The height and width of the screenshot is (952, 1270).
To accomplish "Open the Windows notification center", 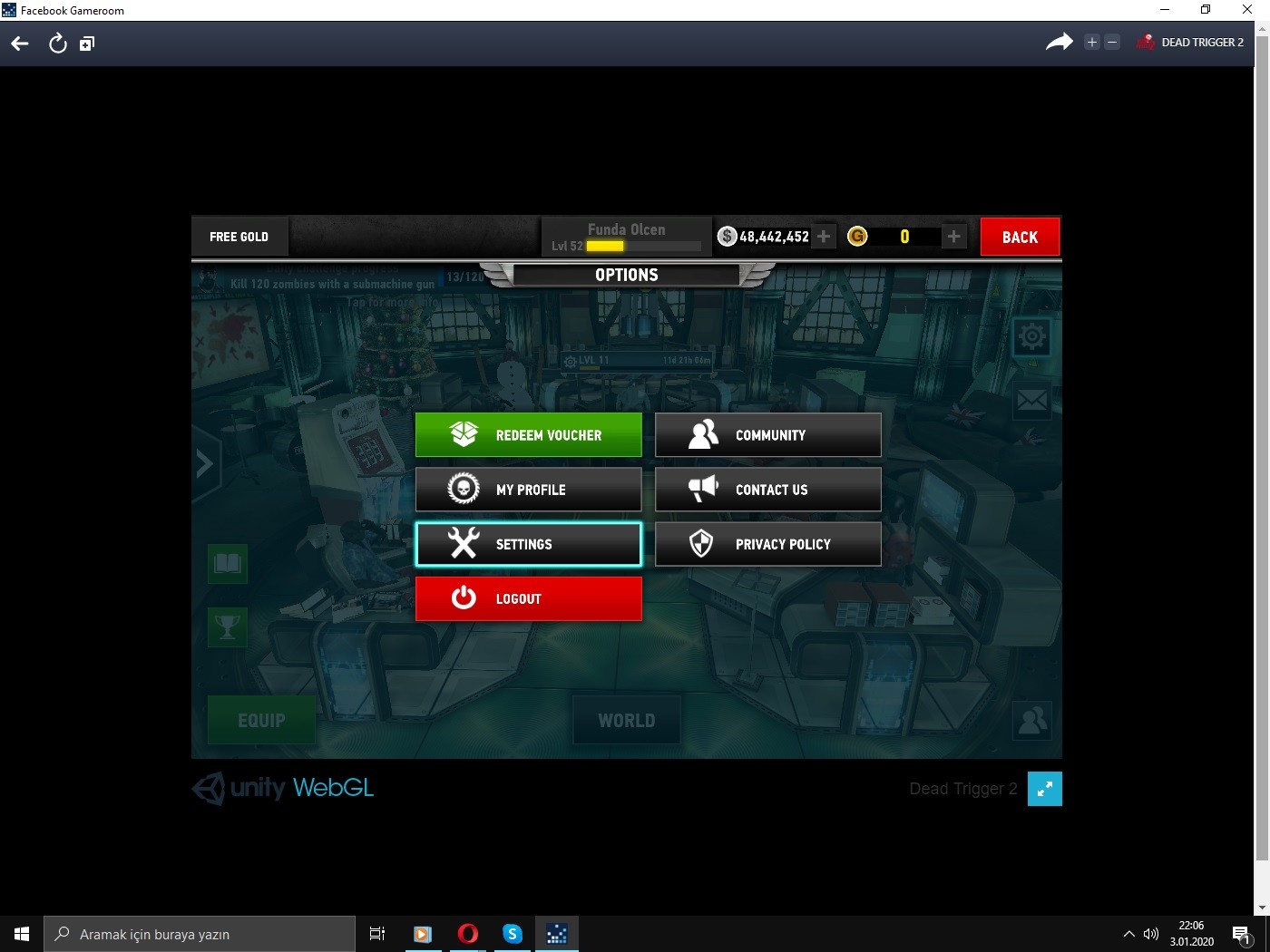I will click(1242, 934).
